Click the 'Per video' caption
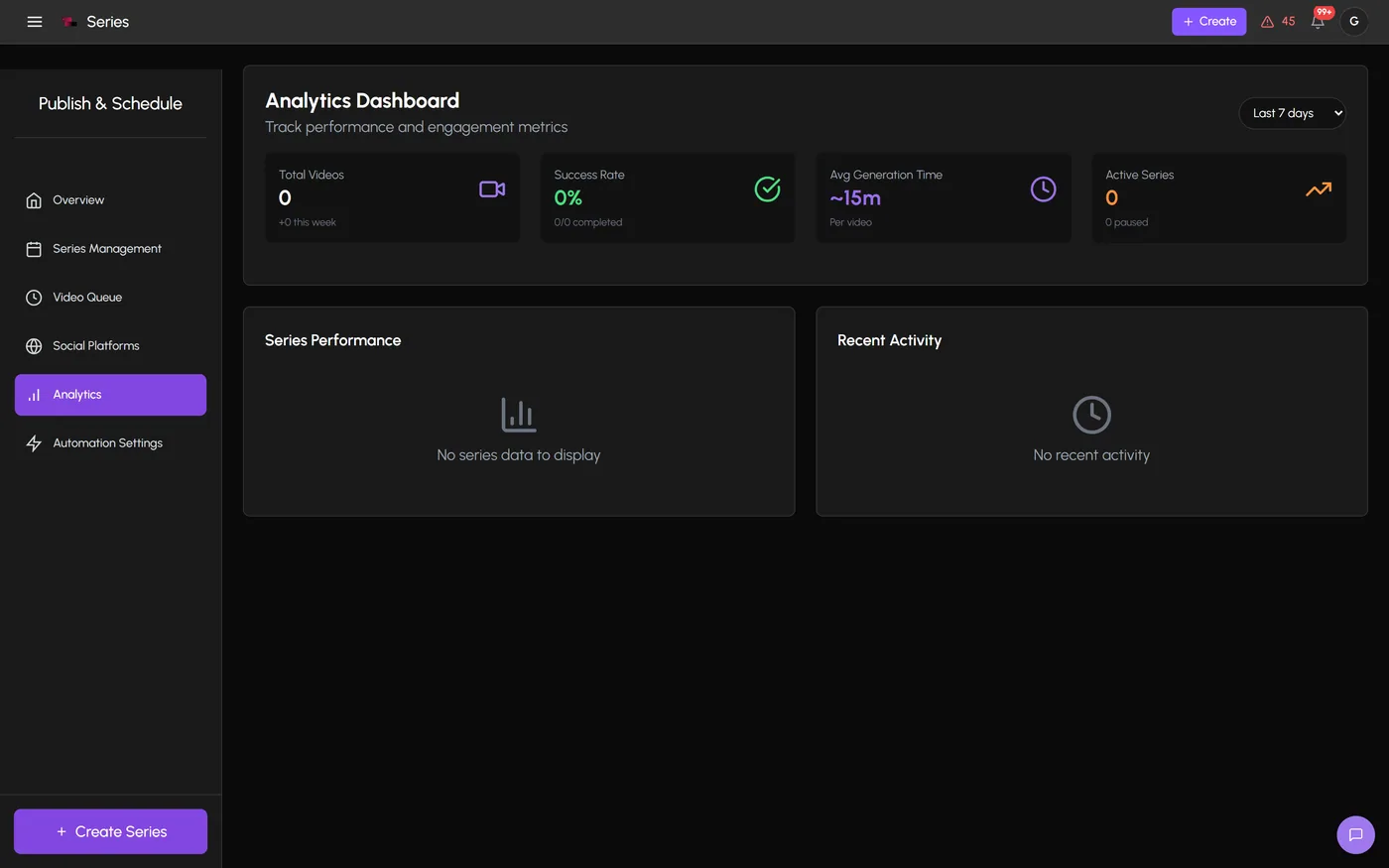1389x868 pixels. pos(851,222)
